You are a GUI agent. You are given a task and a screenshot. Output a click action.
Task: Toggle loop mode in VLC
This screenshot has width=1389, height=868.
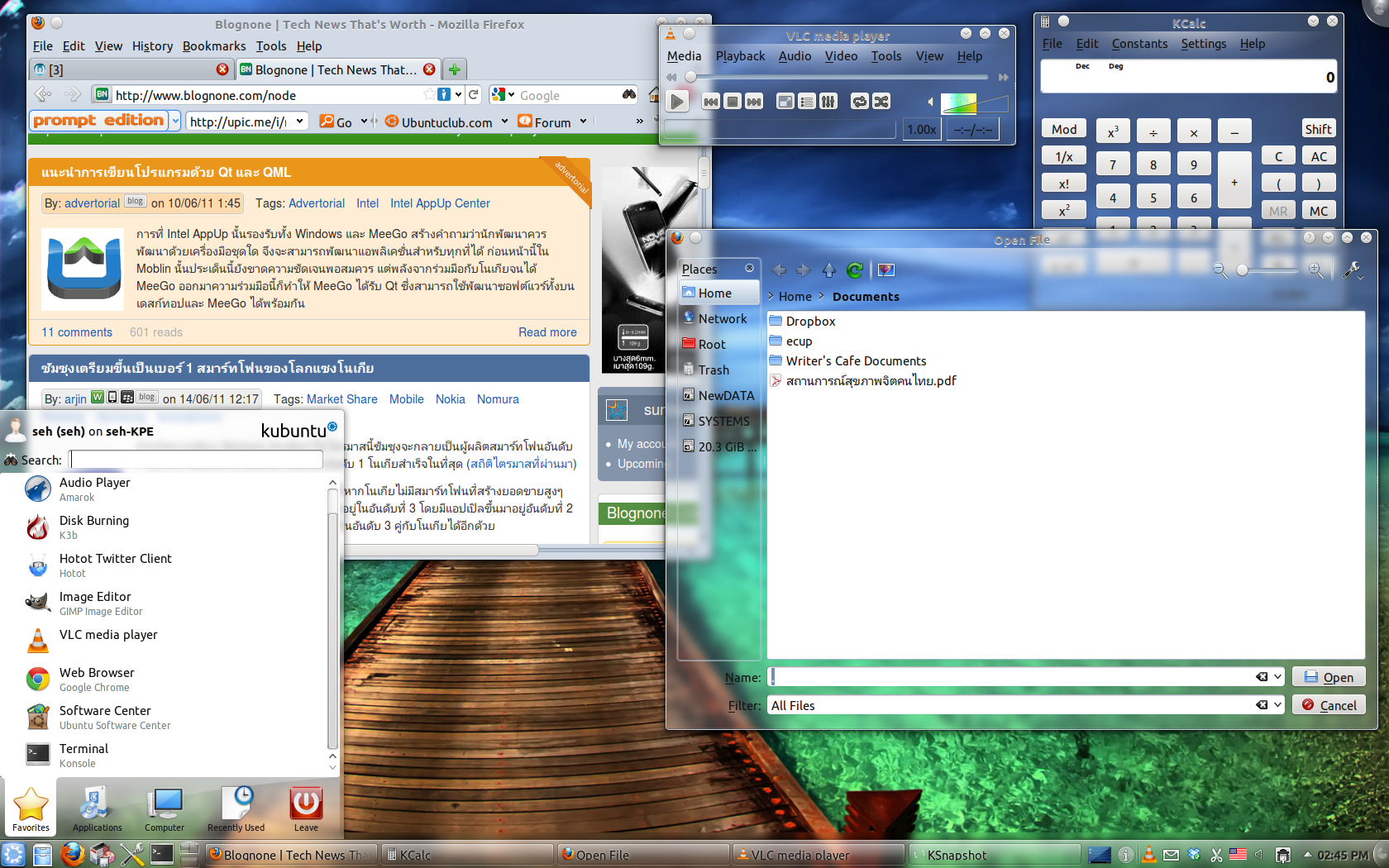[x=860, y=102]
